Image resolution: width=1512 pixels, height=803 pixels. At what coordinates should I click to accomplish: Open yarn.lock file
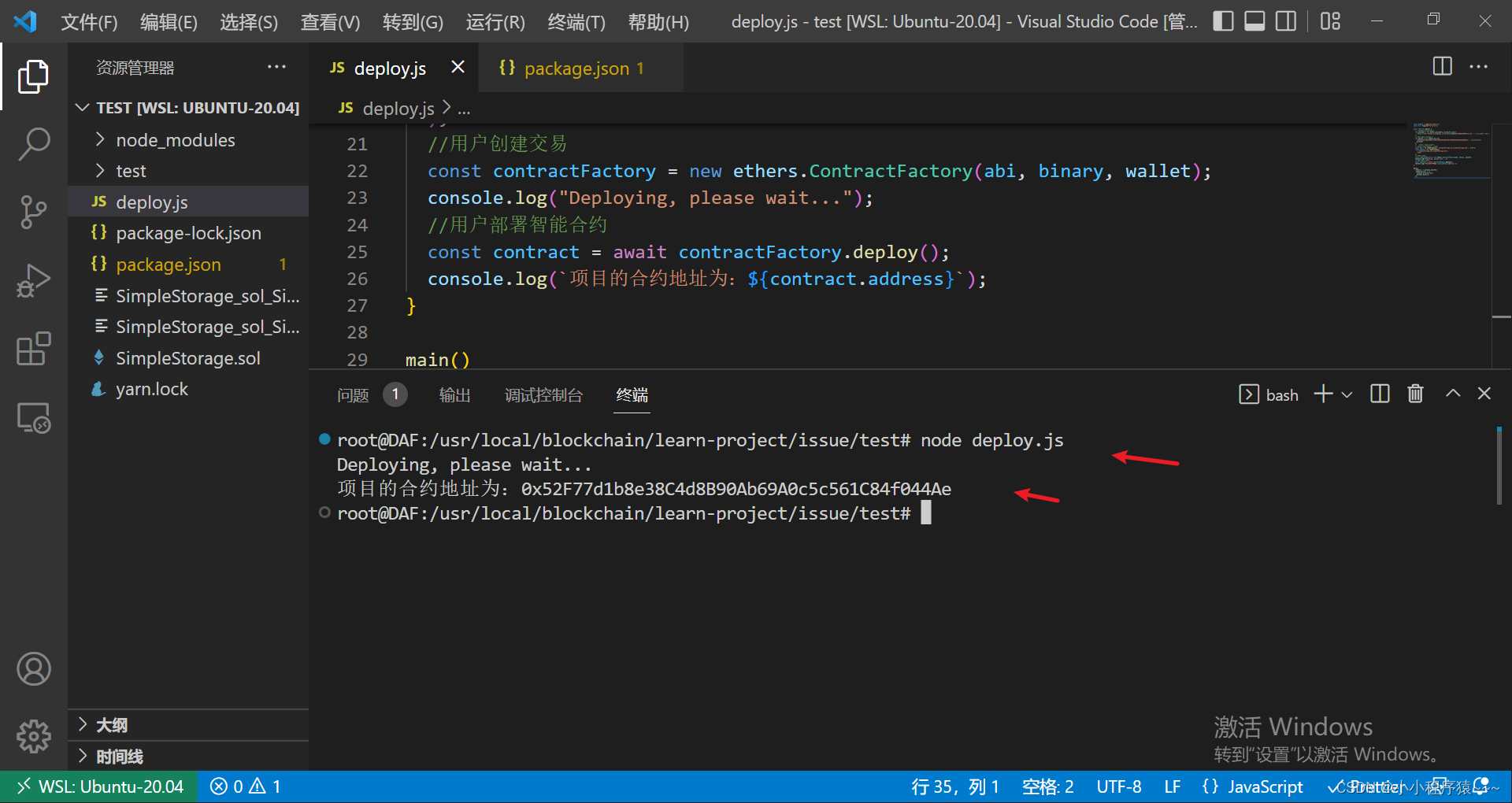189,389
